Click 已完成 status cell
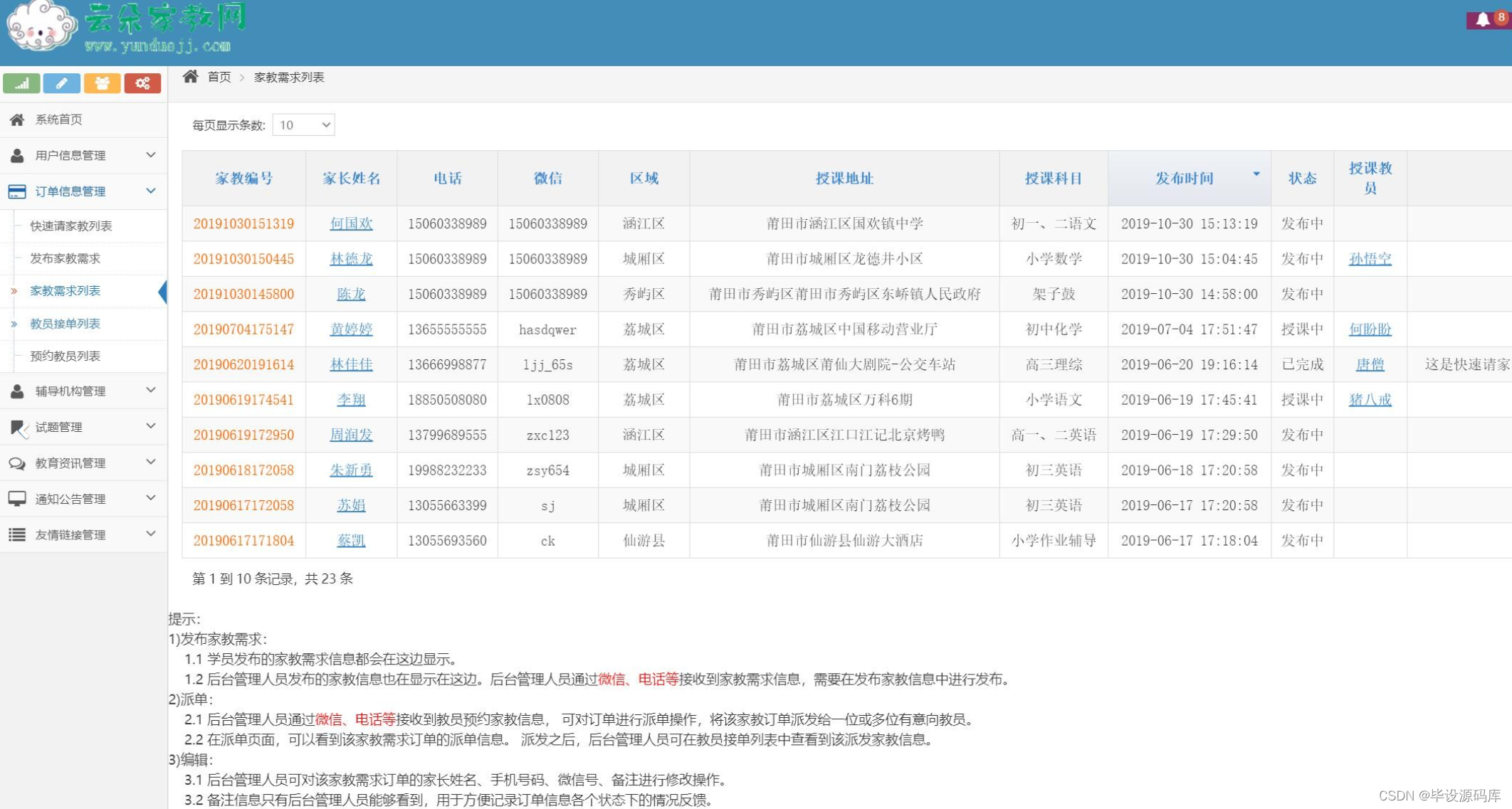The image size is (1512, 809). pyautogui.click(x=1302, y=364)
